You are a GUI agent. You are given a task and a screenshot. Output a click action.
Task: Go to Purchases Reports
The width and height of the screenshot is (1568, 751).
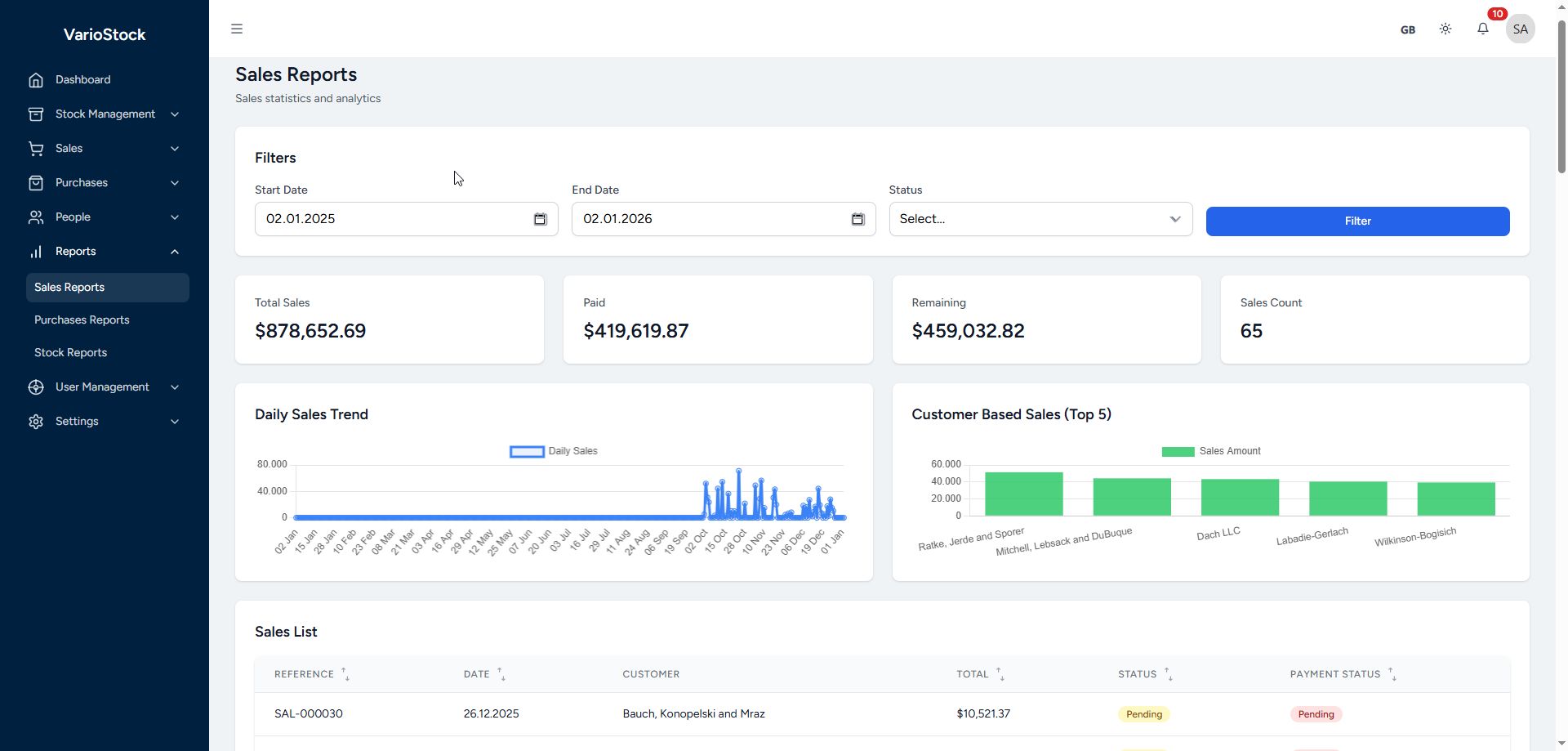(x=82, y=320)
